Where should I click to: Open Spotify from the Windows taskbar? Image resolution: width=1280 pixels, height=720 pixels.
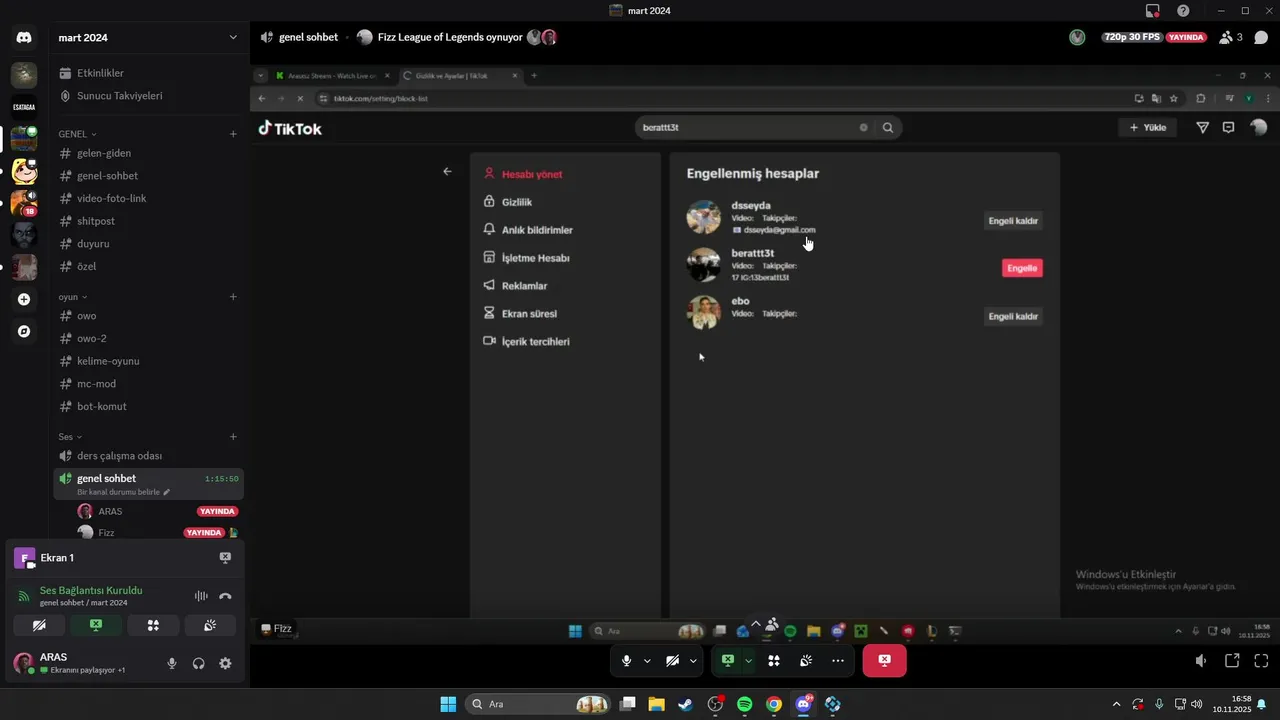pyautogui.click(x=744, y=704)
